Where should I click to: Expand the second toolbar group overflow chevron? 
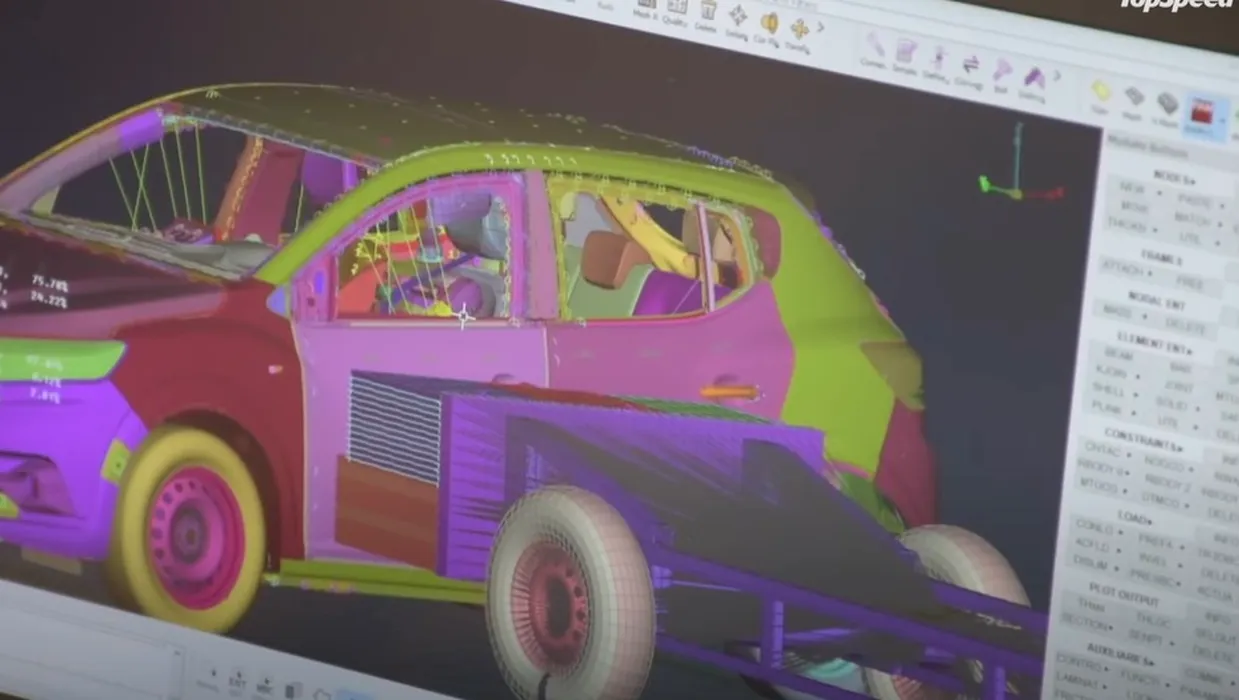pyautogui.click(x=1058, y=76)
